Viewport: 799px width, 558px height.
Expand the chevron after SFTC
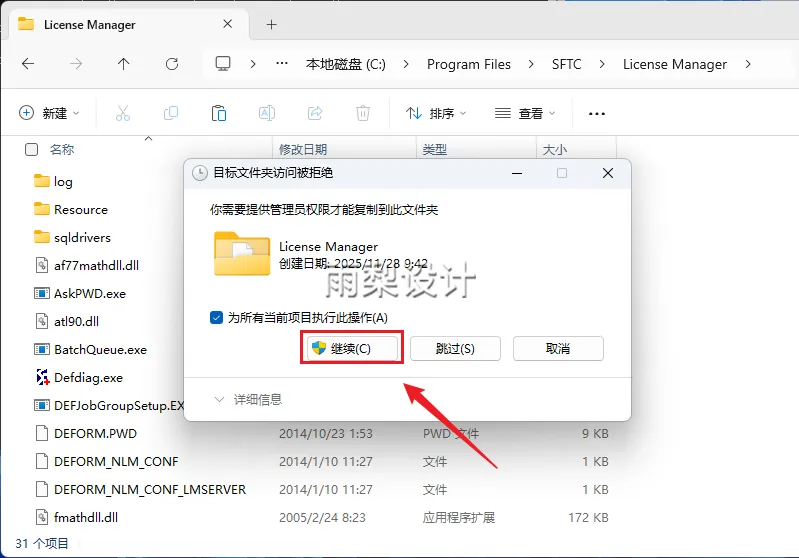602,64
